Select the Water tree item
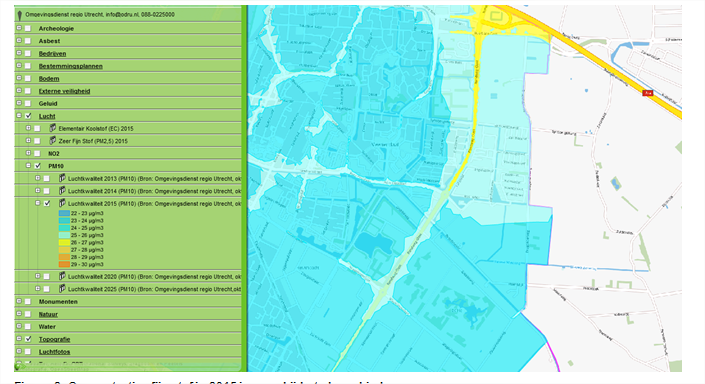 coord(47,327)
